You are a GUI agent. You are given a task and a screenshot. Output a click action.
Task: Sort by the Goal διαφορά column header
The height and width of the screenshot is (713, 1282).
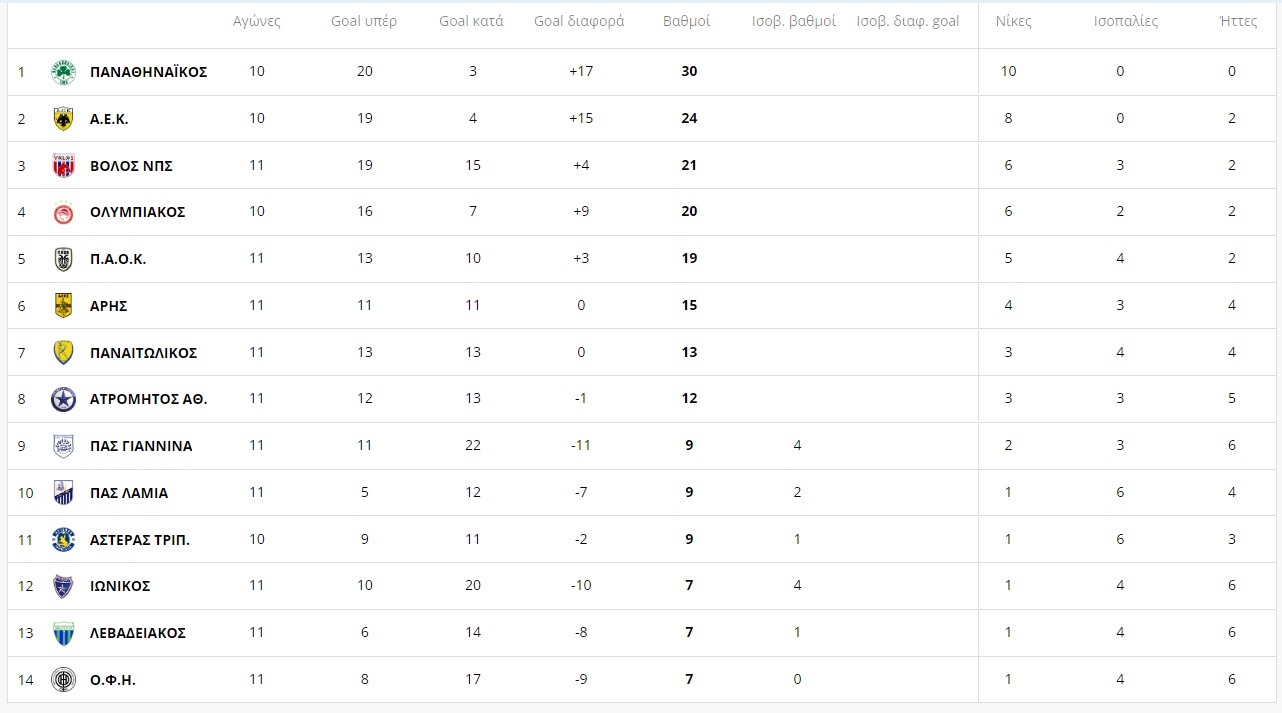579,21
